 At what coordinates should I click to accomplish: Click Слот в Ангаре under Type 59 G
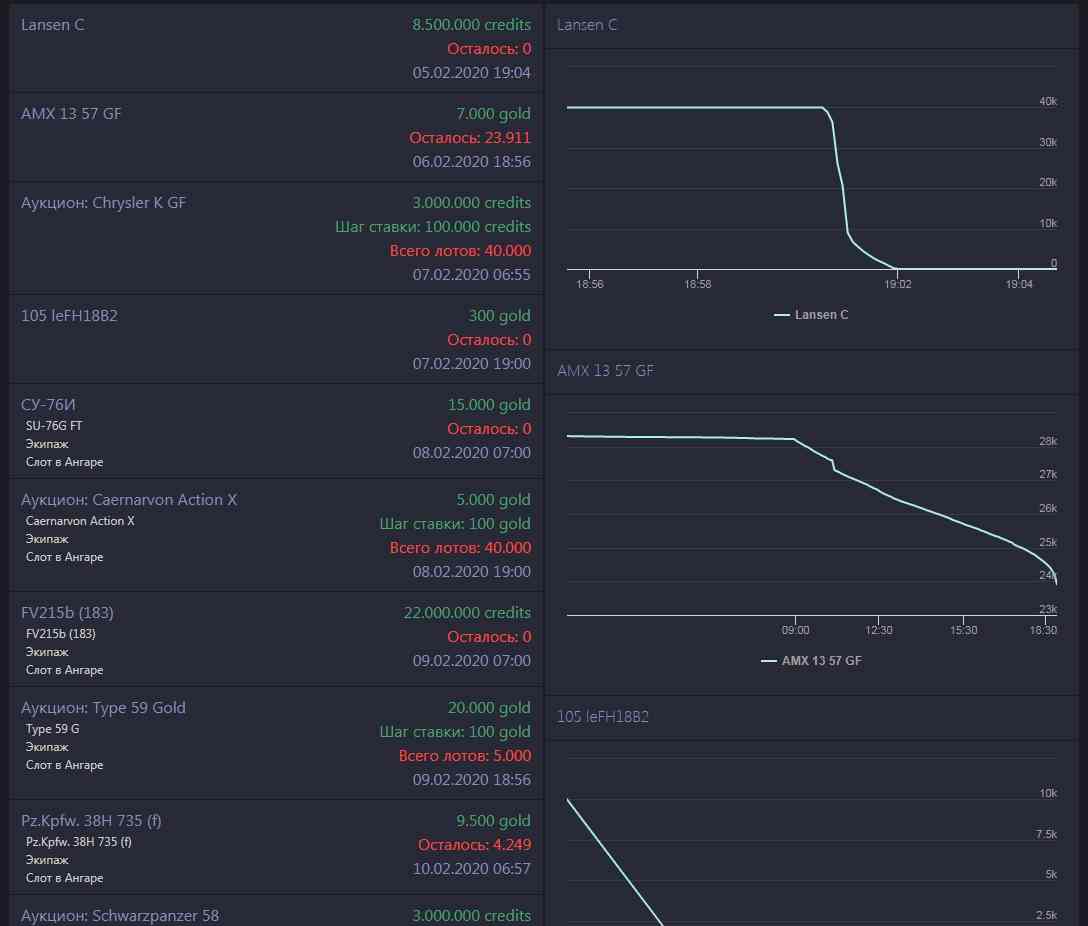tap(64, 765)
